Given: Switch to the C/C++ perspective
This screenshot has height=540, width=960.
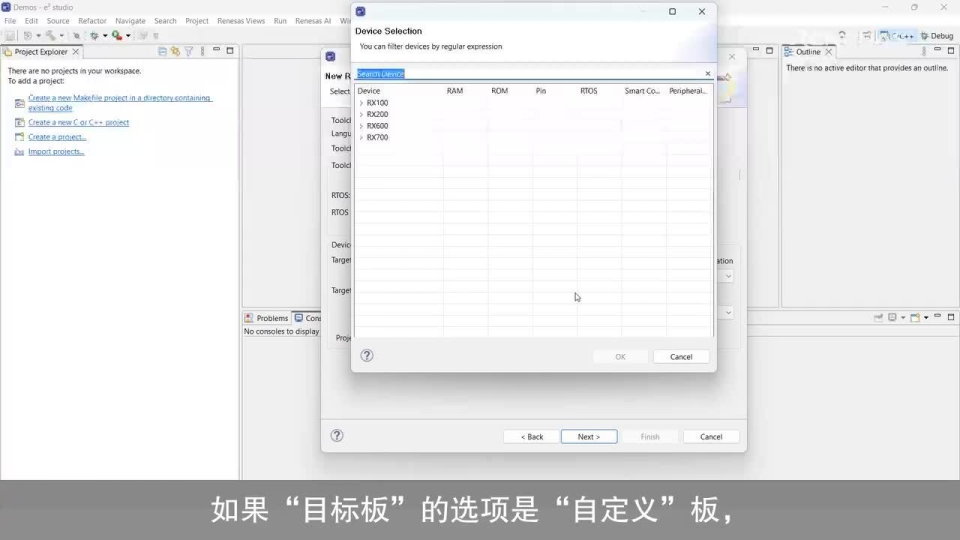Looking at the screenshot, I should 897,36.
